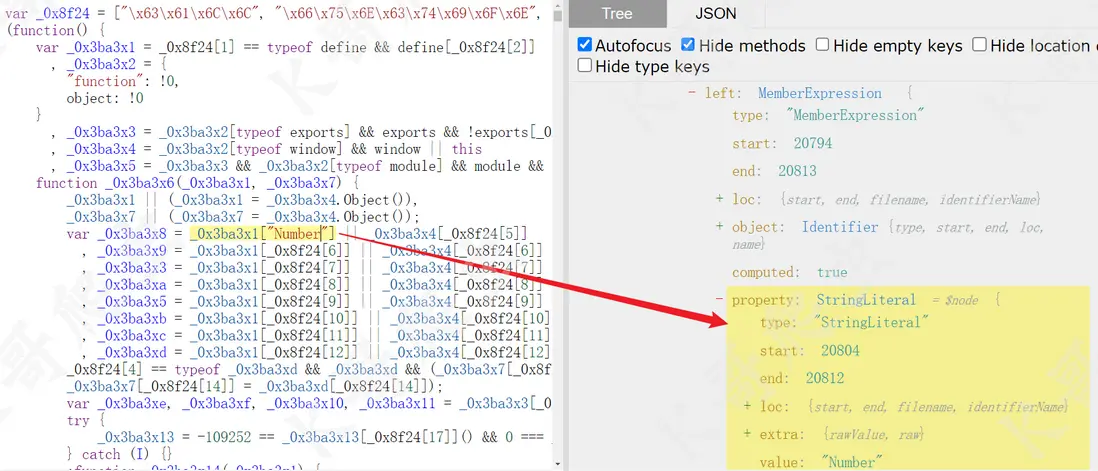Click the _0x3ba3x9 variable assignment
Viewport: 1098px width, 471px height.
pos(319,251)
